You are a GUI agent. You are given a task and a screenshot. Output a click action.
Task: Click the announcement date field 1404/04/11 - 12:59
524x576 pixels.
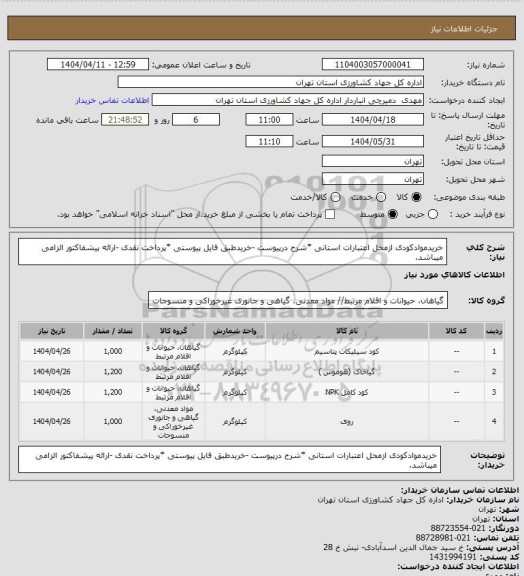click(98, 65)
